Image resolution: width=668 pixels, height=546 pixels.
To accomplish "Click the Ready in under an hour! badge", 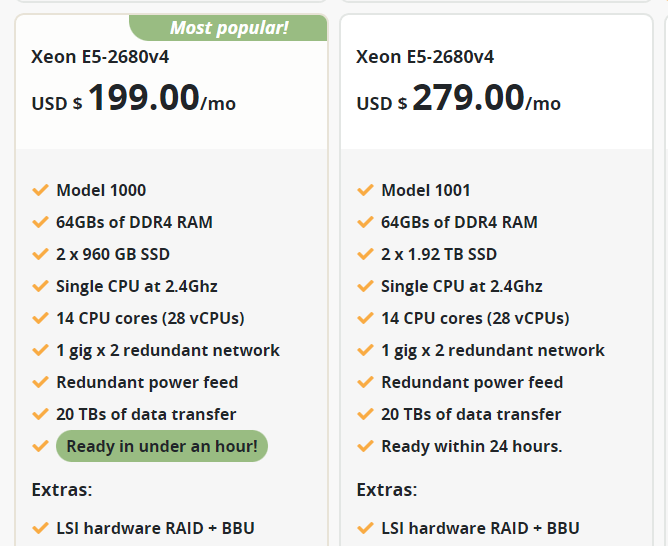I will point(162,446).
